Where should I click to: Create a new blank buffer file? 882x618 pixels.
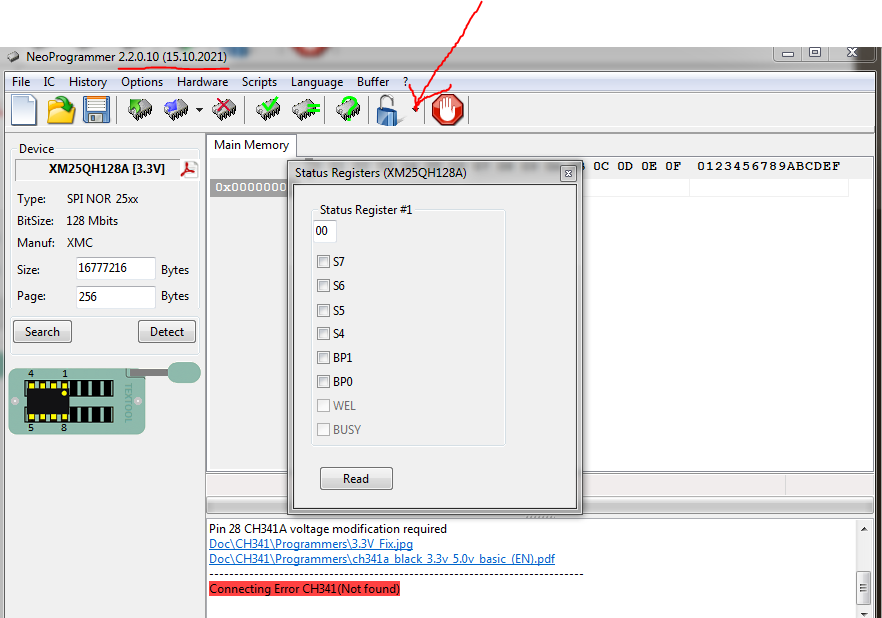pyautogui.click(x=24, y=110)
